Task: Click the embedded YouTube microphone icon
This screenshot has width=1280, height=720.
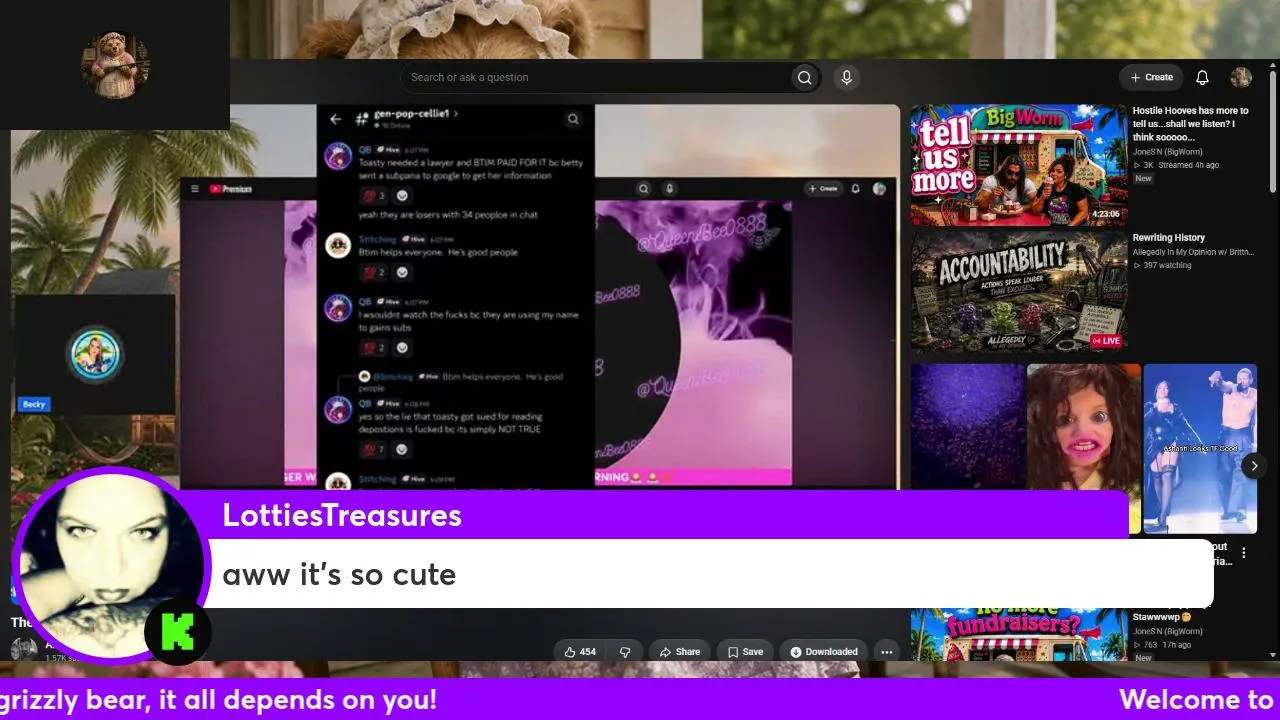Action: click(670, 188)
